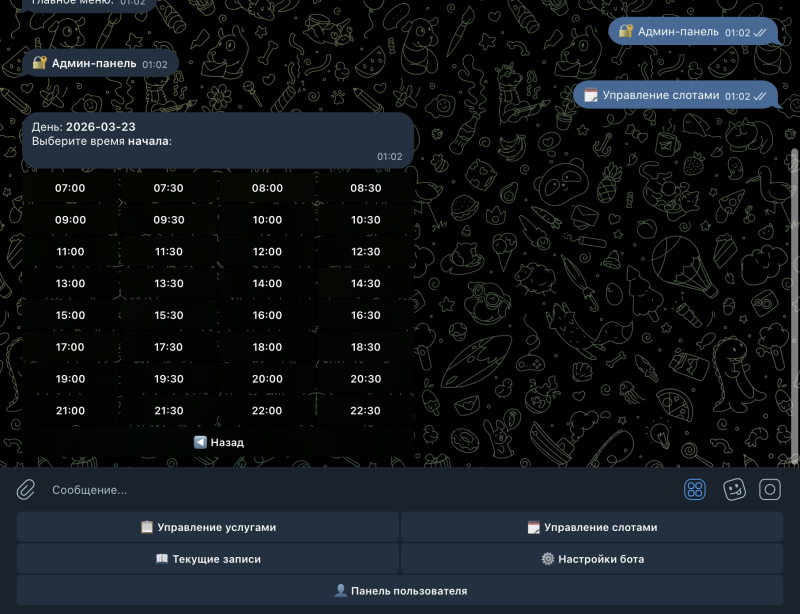Image resolution: width=800 pixels, height=614 pixels.
Task: Select the 14:30 time slot
Action: tap(366, 283)
